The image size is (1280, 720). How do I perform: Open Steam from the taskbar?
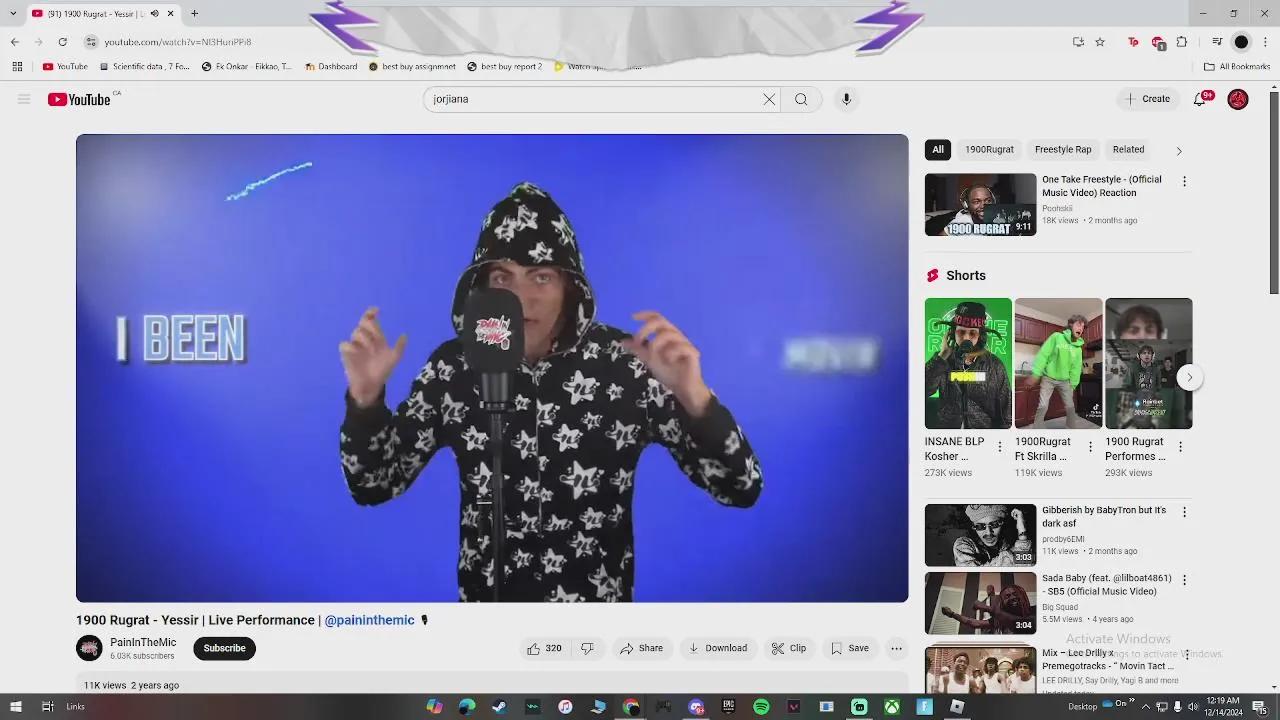[x=499, y=707]
